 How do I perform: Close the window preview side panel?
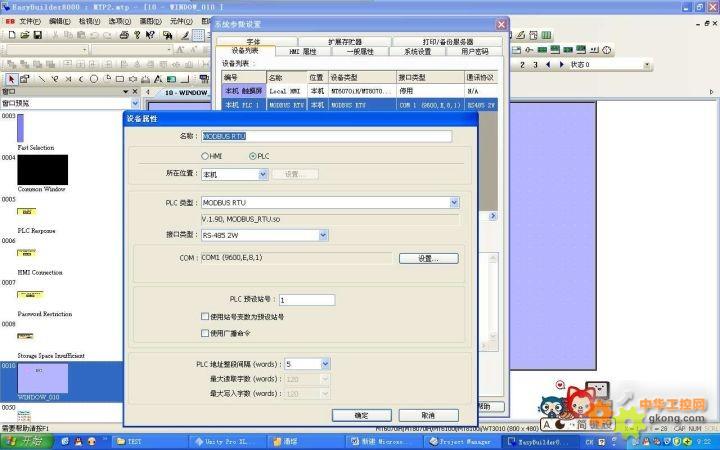[x=135, y=91]
